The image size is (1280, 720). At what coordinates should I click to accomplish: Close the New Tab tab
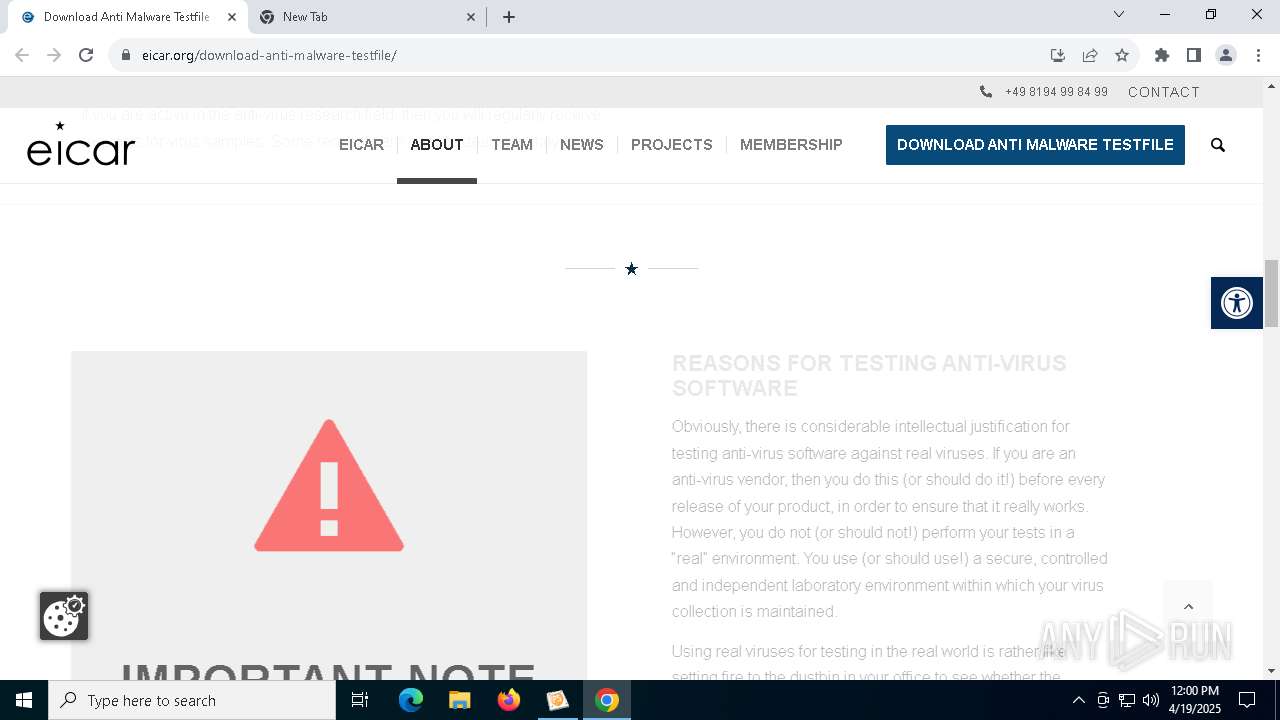tap(471, 17)
